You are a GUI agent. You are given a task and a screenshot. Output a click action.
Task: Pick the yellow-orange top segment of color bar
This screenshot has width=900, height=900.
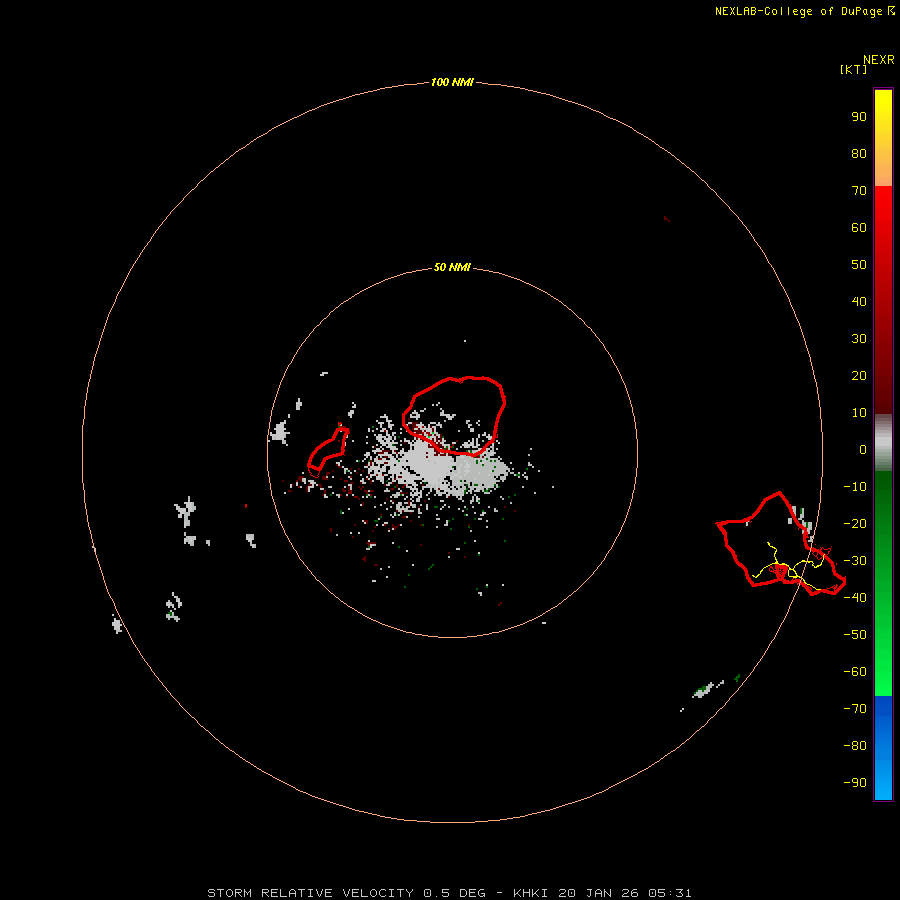[883, 138]
